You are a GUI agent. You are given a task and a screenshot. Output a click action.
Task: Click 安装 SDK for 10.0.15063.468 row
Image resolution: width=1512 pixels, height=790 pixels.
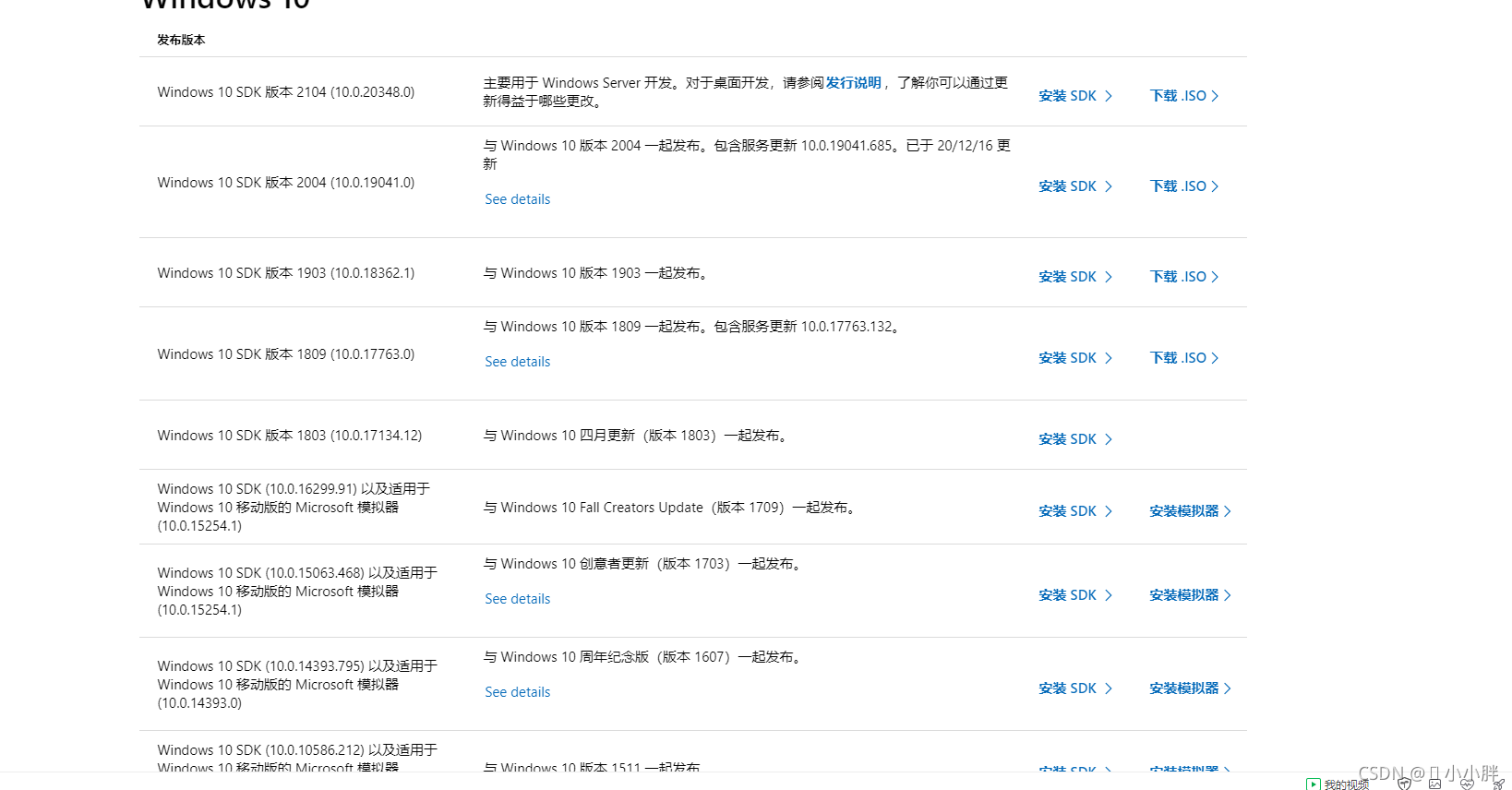pos(1075,595)
